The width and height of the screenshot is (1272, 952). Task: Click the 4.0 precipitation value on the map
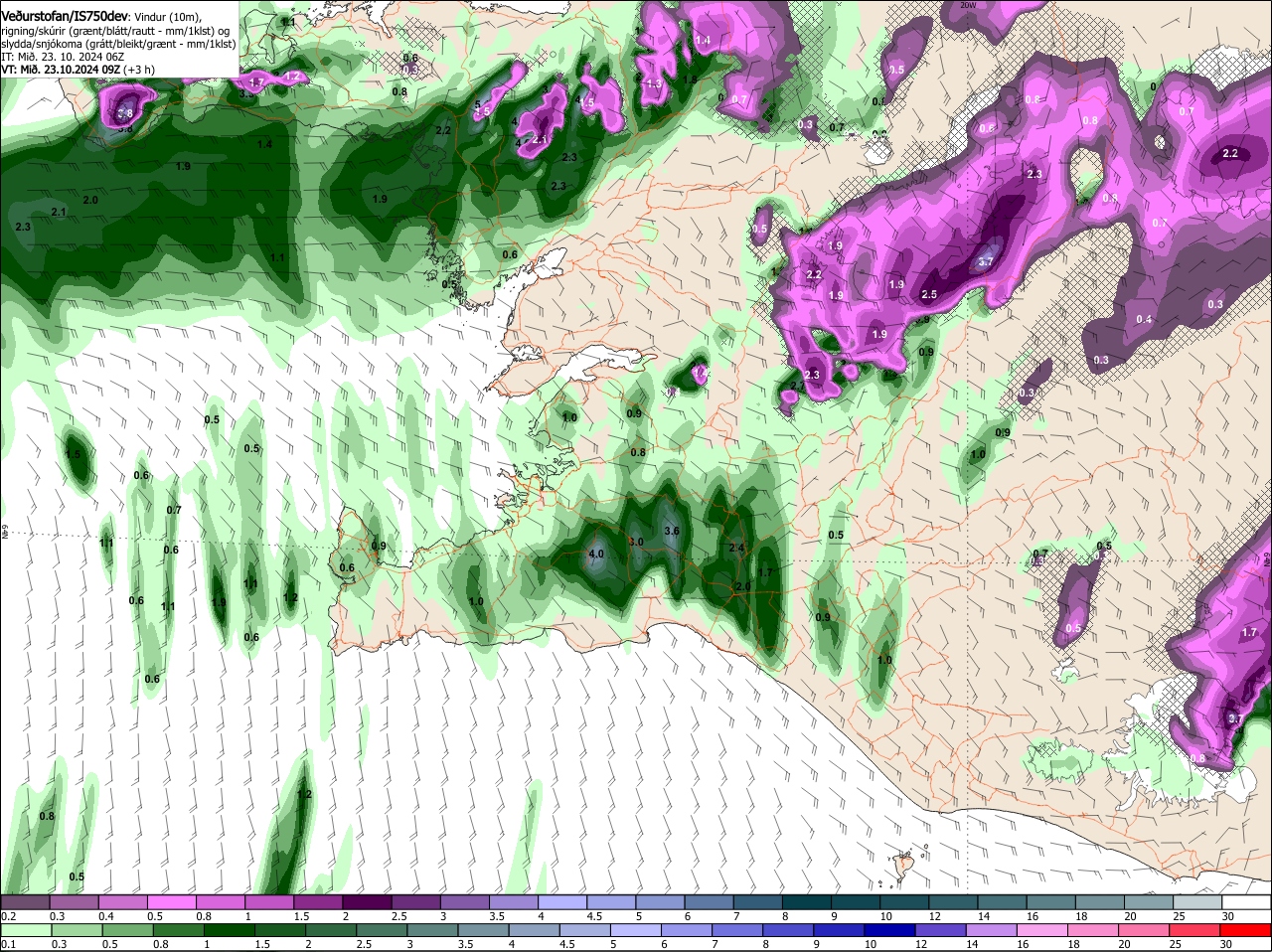click(x=596, y=554)
